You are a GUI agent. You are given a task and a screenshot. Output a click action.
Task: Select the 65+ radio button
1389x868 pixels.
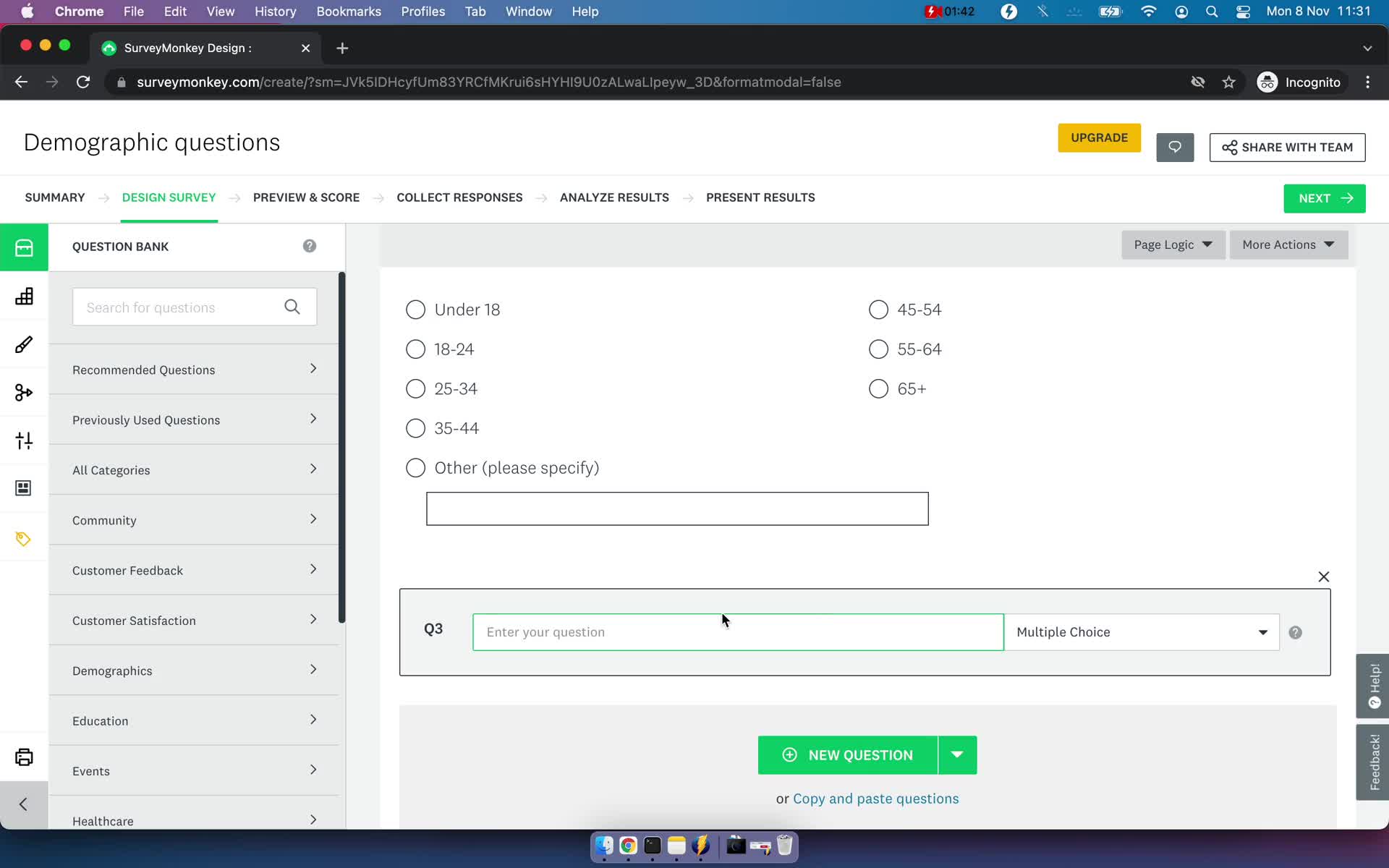(x=879, y=388)
